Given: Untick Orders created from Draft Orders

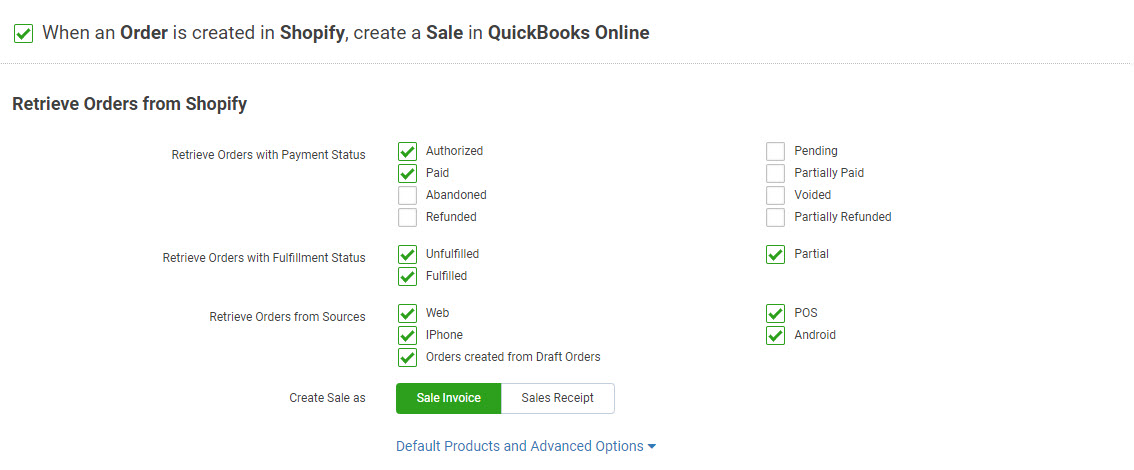Looking at the screenshot, I should click(407, 357).
